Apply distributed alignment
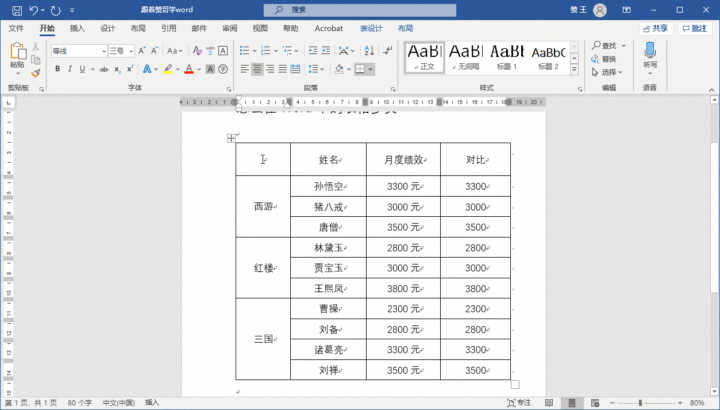Image resolution: width=720 pixels, height=410 pixels. tap(296, 69)
